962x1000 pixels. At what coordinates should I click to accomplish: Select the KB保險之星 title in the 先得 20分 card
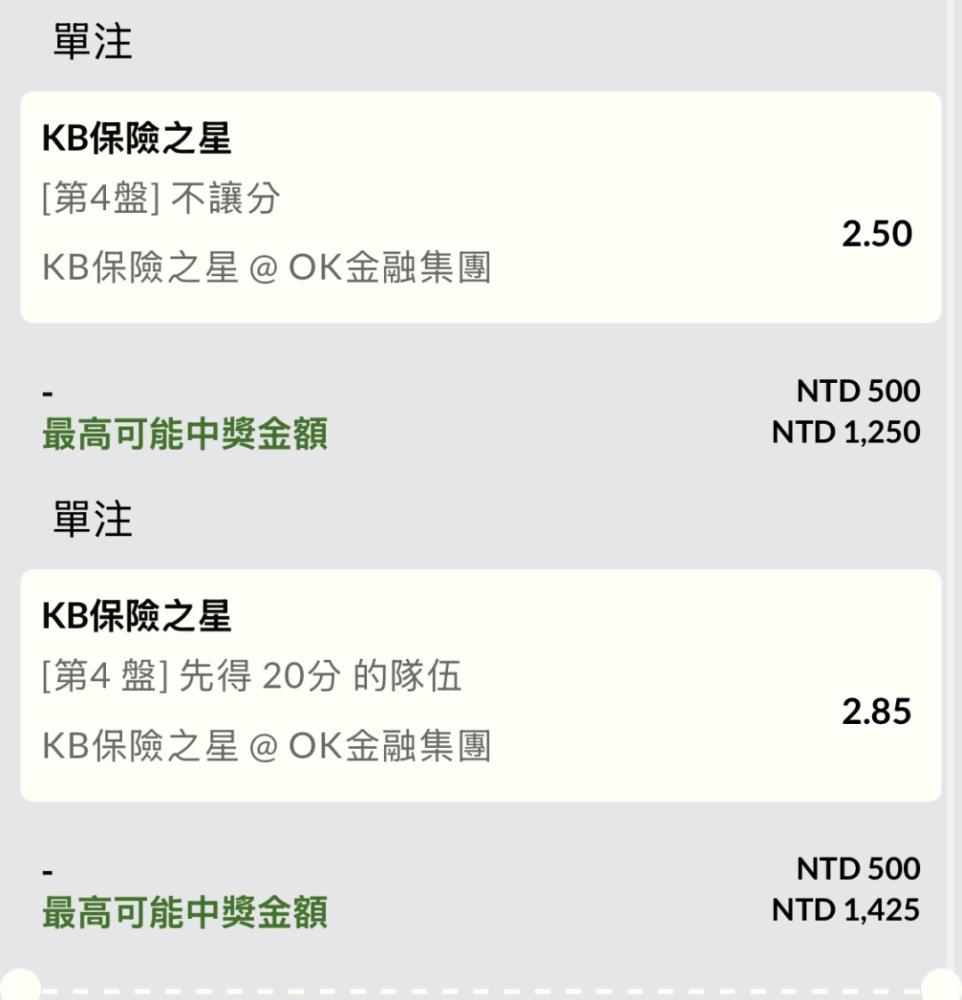137,616
